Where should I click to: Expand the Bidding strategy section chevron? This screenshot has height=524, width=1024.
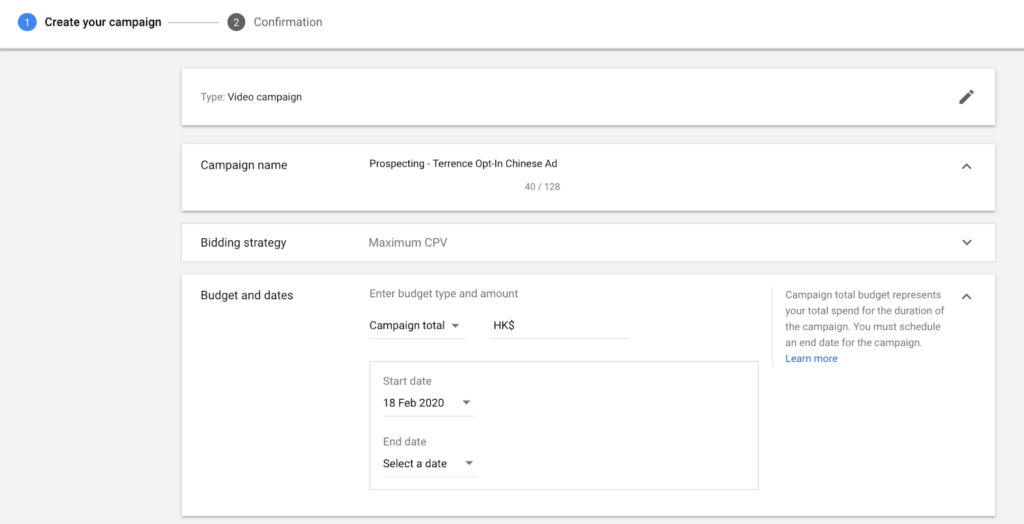click(967, 242)
